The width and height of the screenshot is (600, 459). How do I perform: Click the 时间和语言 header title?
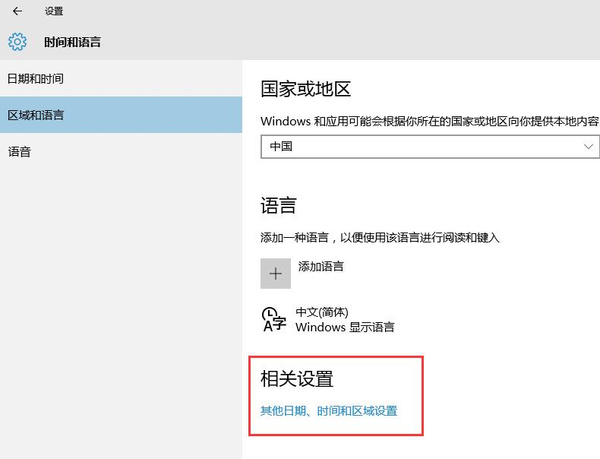point(72,42)
